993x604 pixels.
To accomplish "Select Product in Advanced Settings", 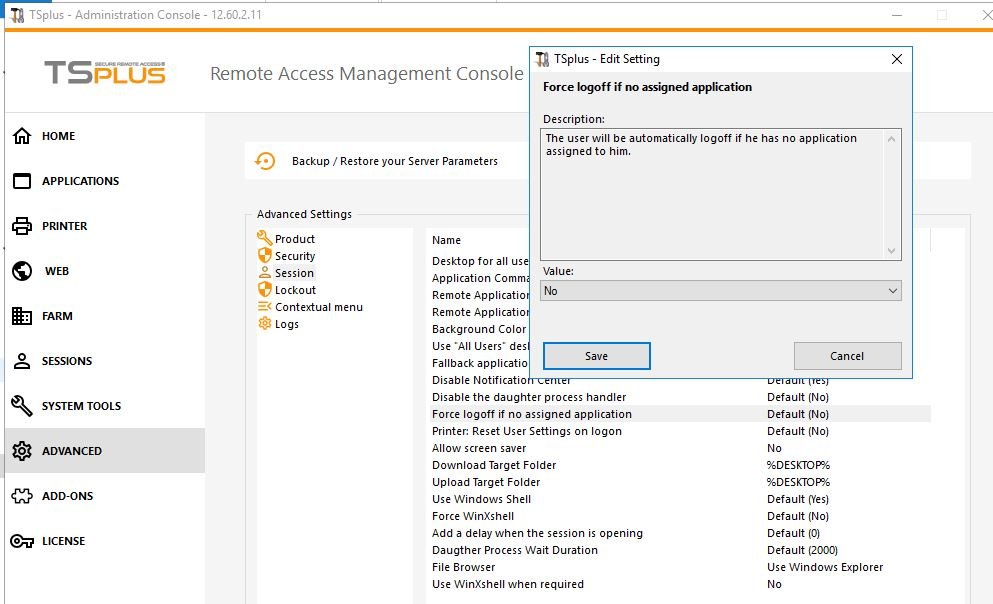I will [295, 239].
